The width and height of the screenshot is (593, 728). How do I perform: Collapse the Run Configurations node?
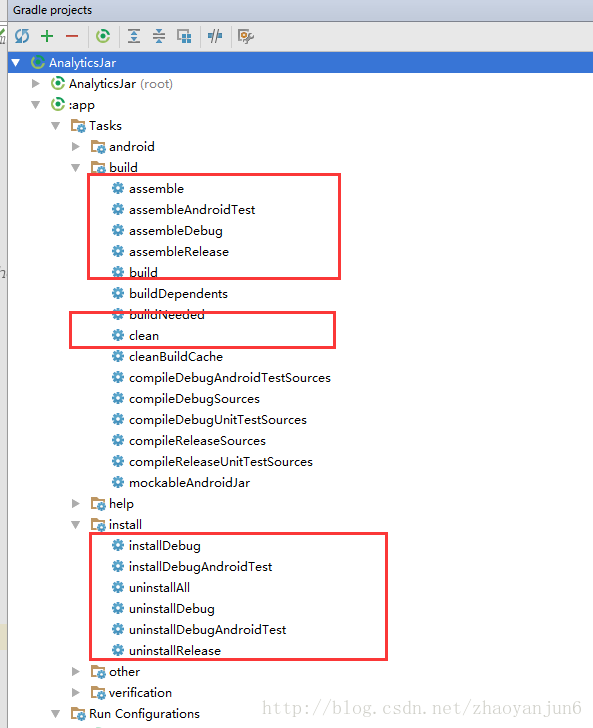click(x=56, y=714)
